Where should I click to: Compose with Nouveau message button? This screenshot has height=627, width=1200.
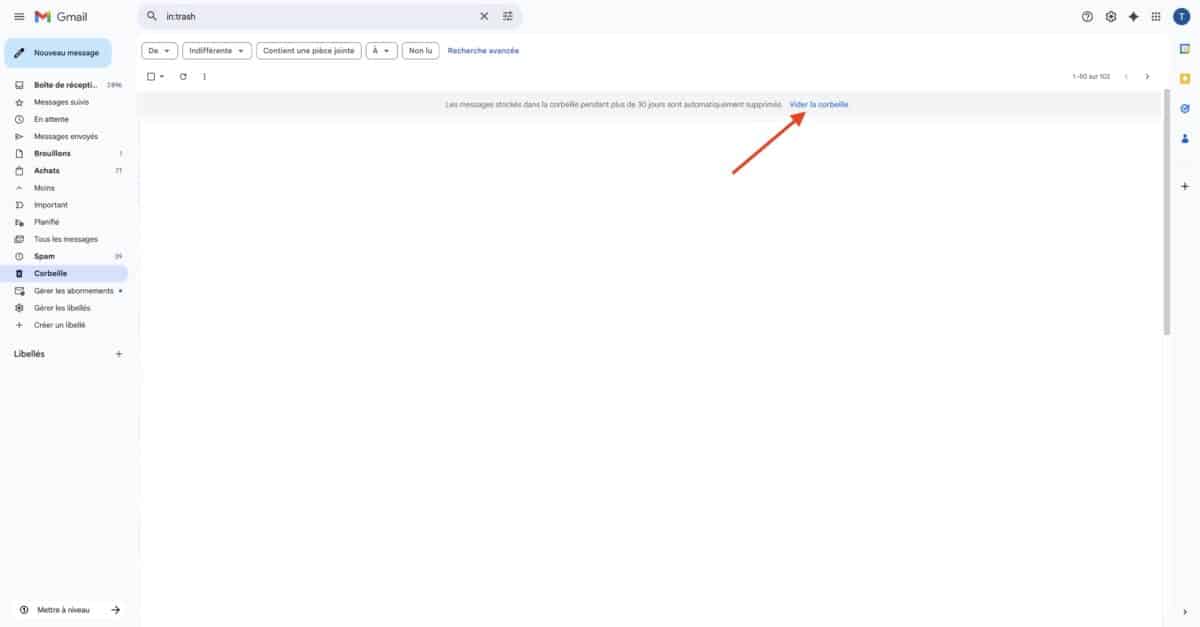[x=58, y=52]
